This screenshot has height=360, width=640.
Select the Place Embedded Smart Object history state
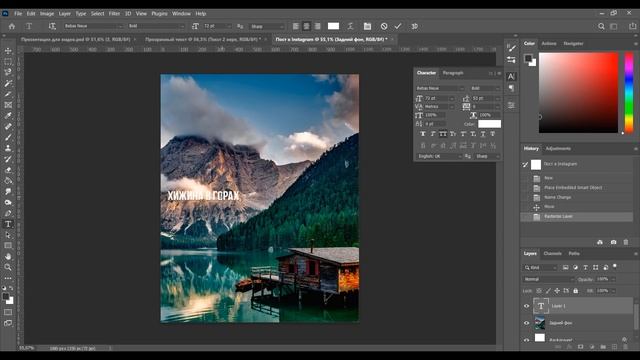[577, 188]
